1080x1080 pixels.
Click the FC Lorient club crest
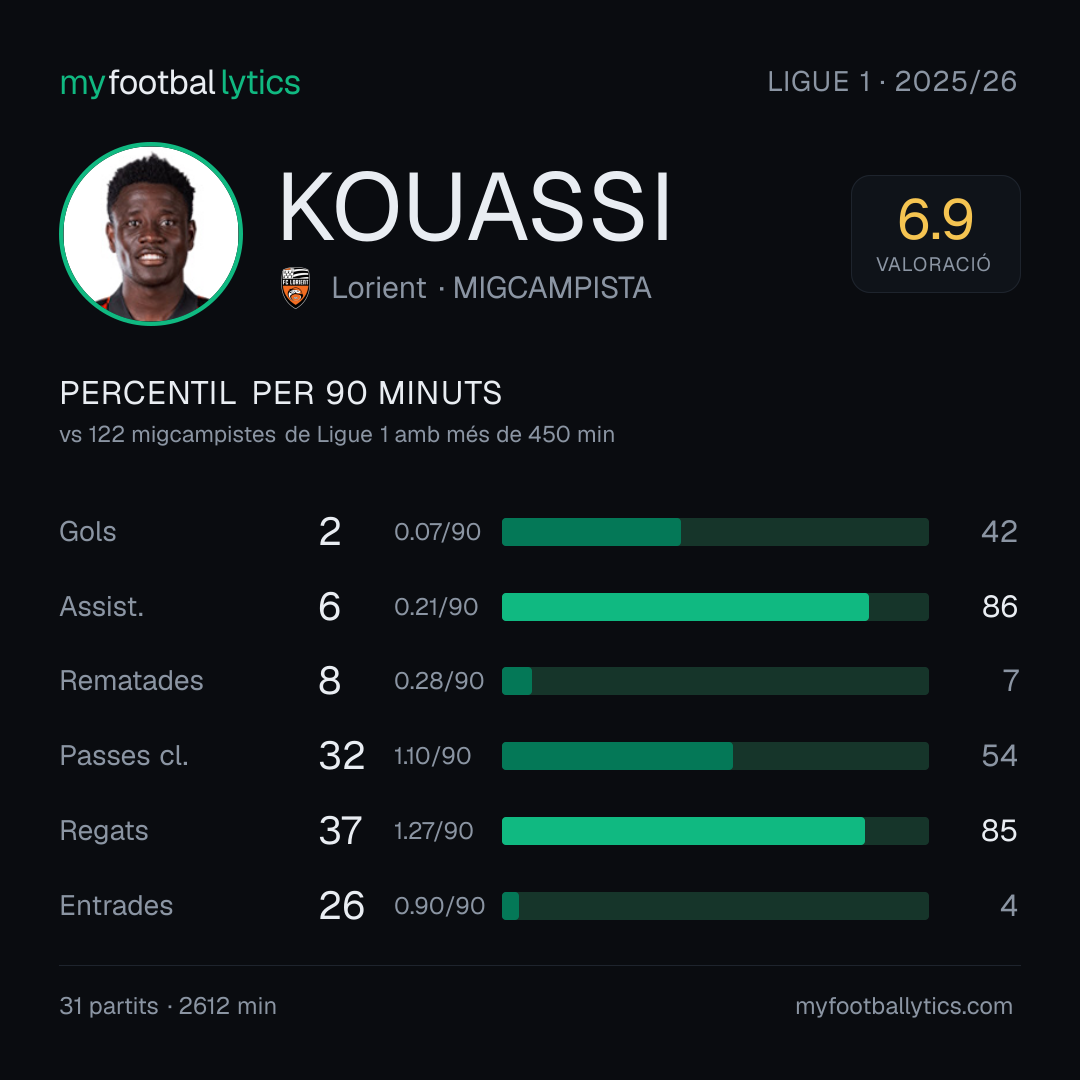pyautogui.click(x=295, y=287)
